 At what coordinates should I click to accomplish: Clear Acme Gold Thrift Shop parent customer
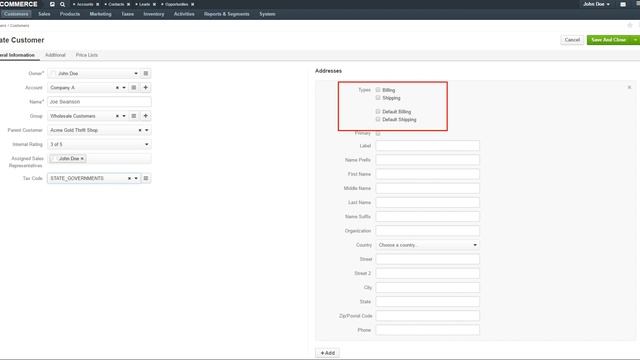140,130
